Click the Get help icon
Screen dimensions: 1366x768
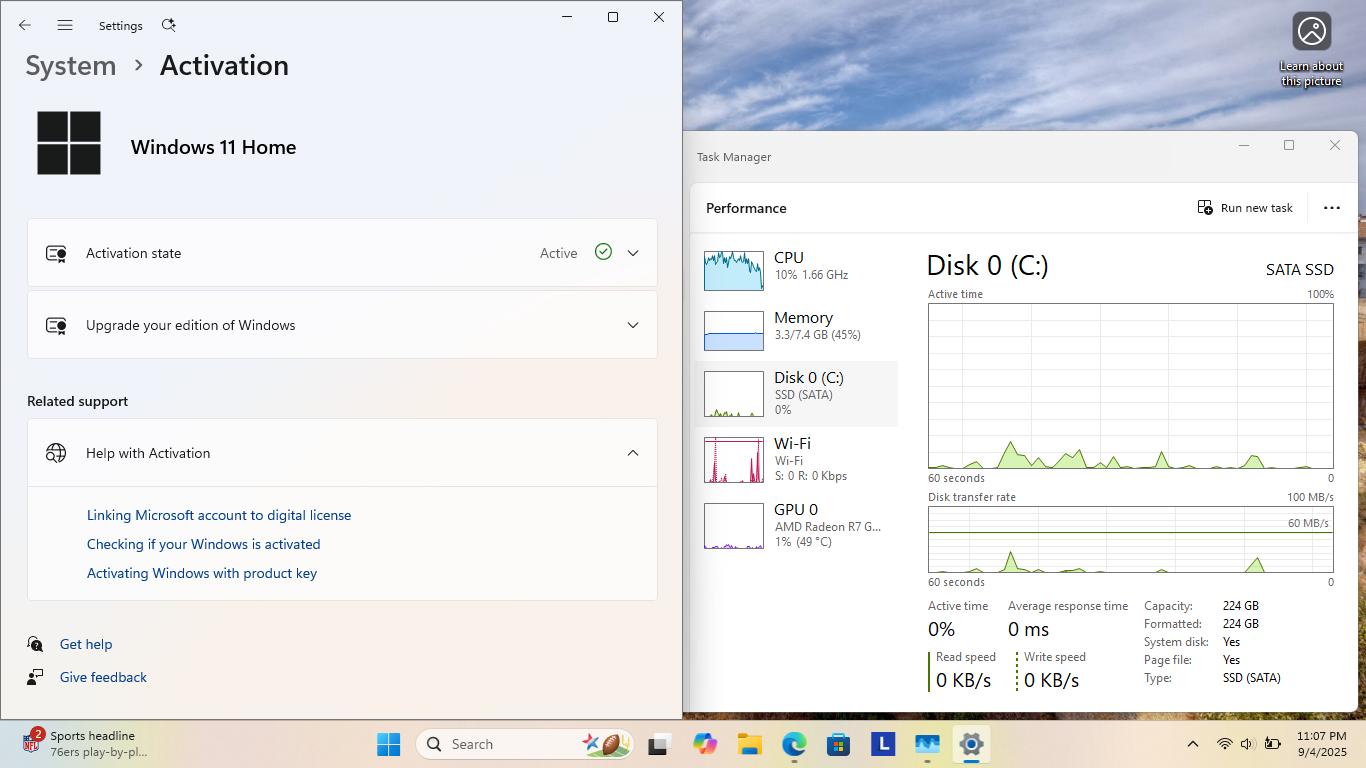(x=35, y=644)
